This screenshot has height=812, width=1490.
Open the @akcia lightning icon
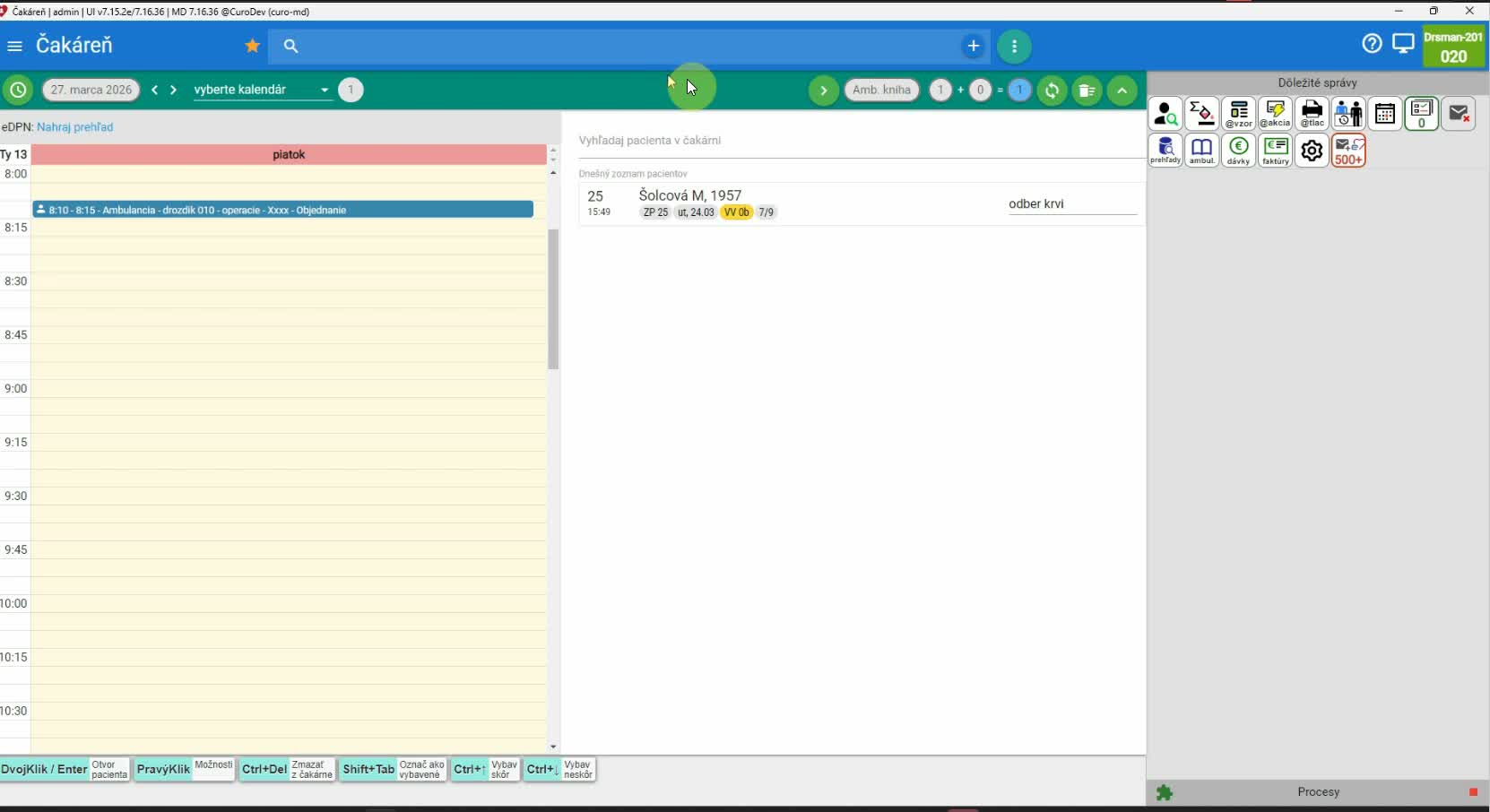coord(1275,115)
